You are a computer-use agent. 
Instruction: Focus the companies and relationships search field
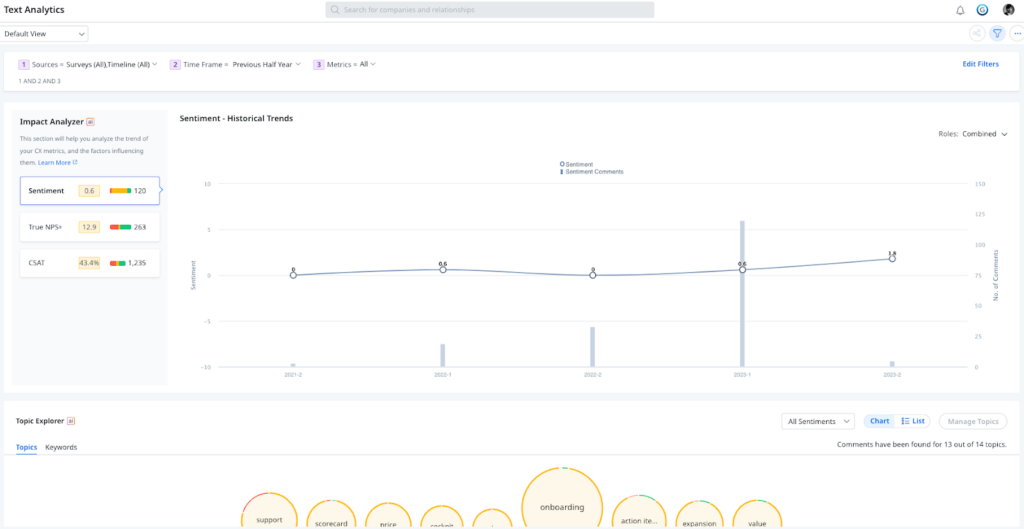point(490,10)
